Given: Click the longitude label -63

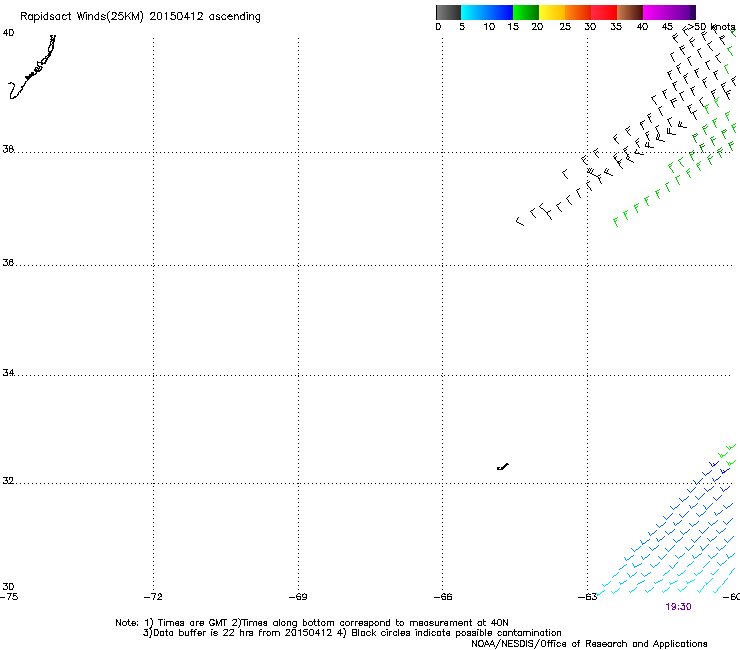Looking at the screenshot, I should tap(588, 597).
